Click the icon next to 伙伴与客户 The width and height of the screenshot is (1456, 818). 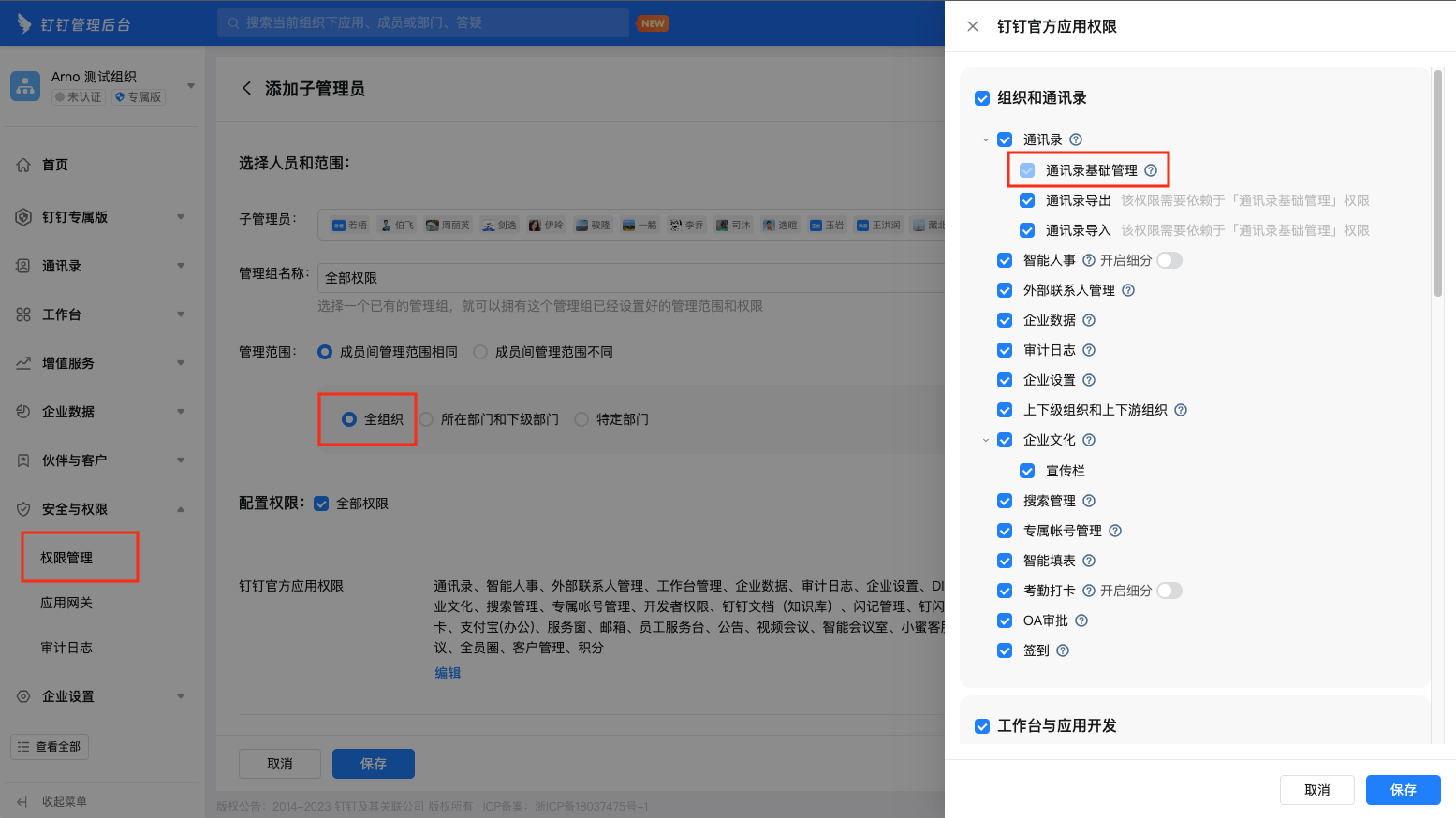[x=23, y=460]
